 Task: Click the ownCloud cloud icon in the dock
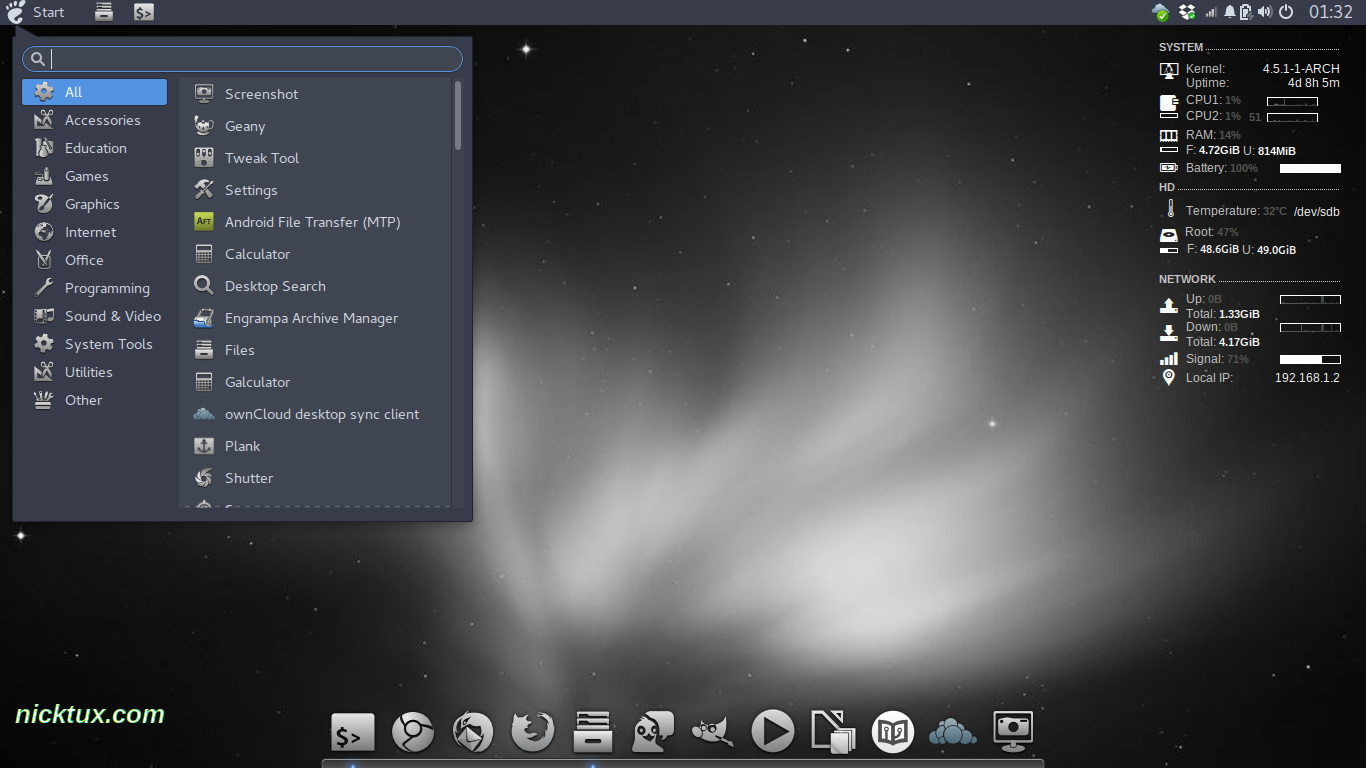click(x=952, y=733)
